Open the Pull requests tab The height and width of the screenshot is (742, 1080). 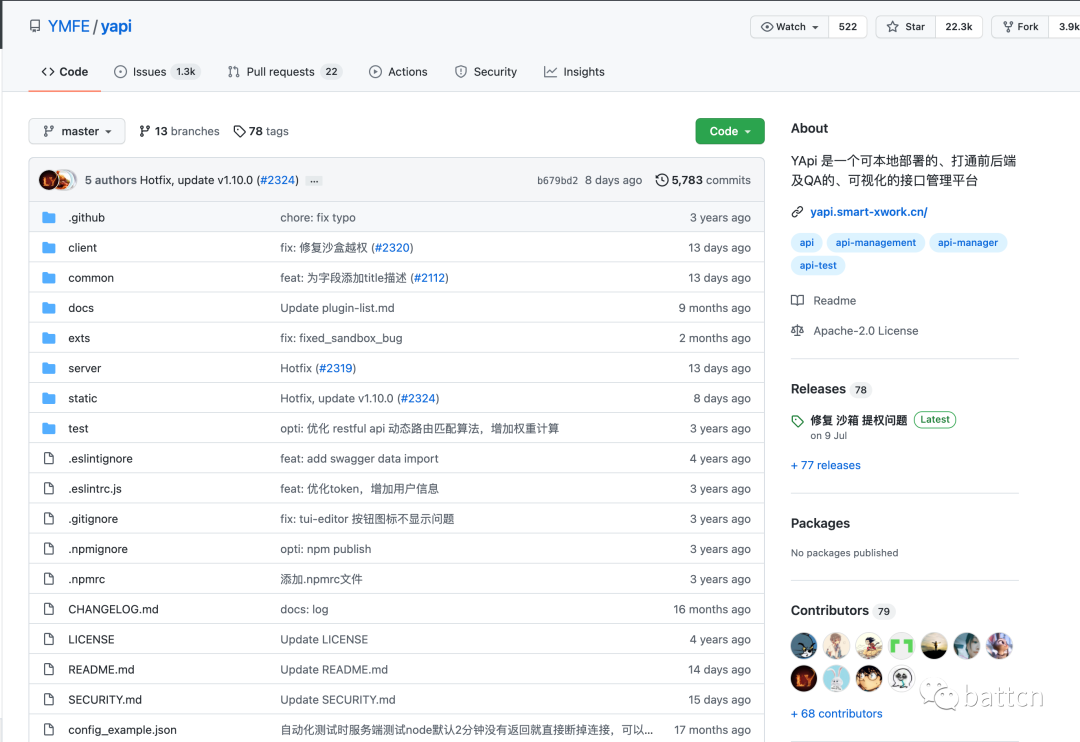click(284, 72)
